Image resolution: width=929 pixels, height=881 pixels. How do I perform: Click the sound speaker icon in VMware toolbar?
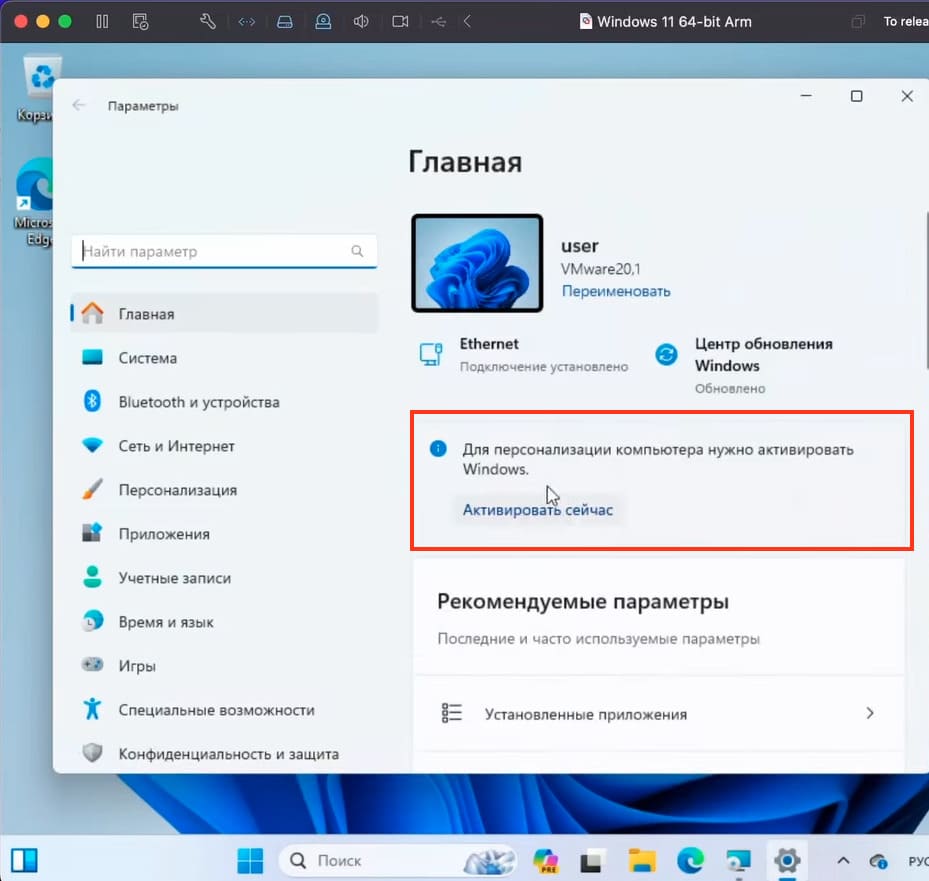(x=361, y=22)
